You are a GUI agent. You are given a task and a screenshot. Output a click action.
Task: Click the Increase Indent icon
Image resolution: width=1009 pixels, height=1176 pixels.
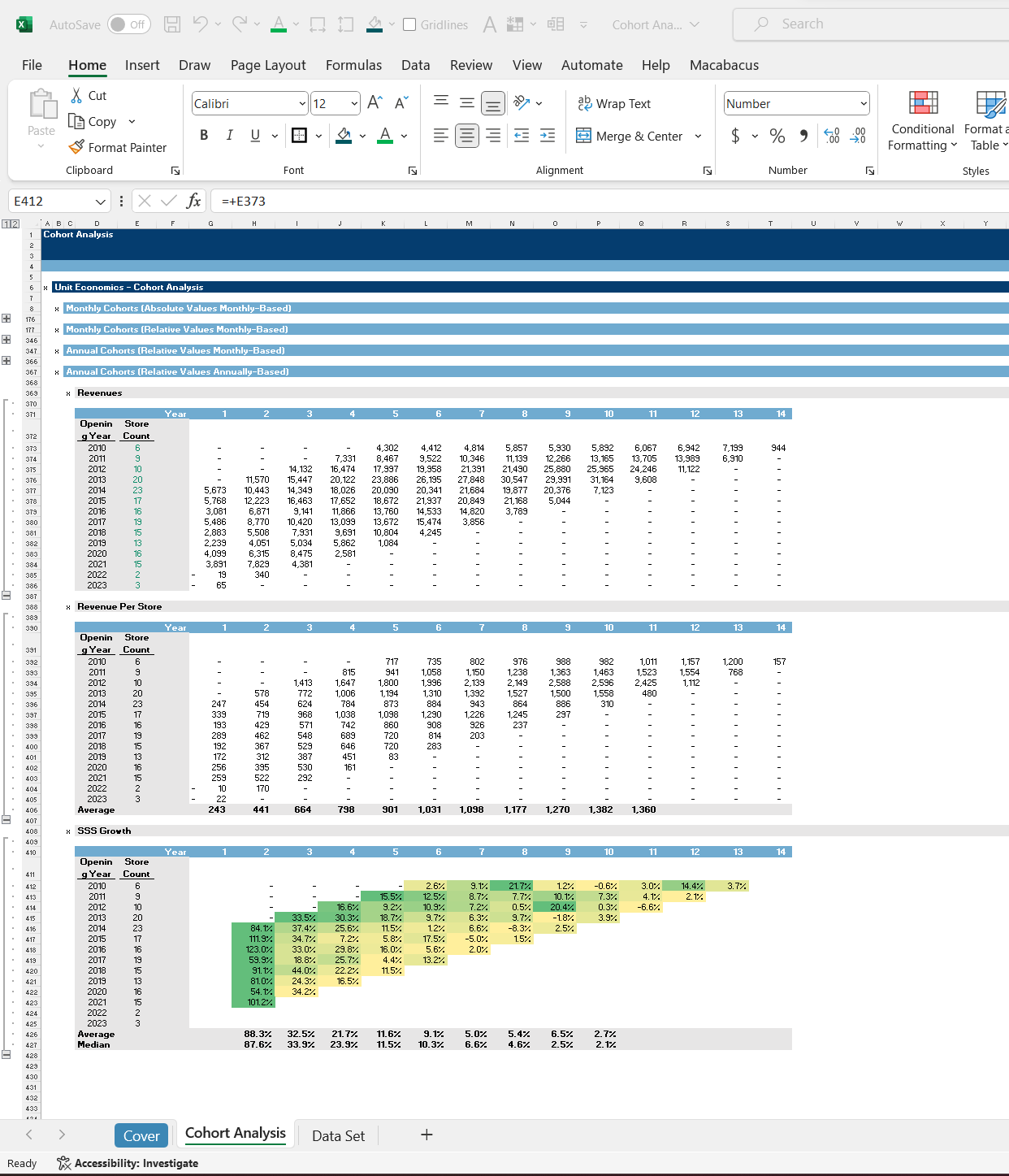[x=548, y=136]
